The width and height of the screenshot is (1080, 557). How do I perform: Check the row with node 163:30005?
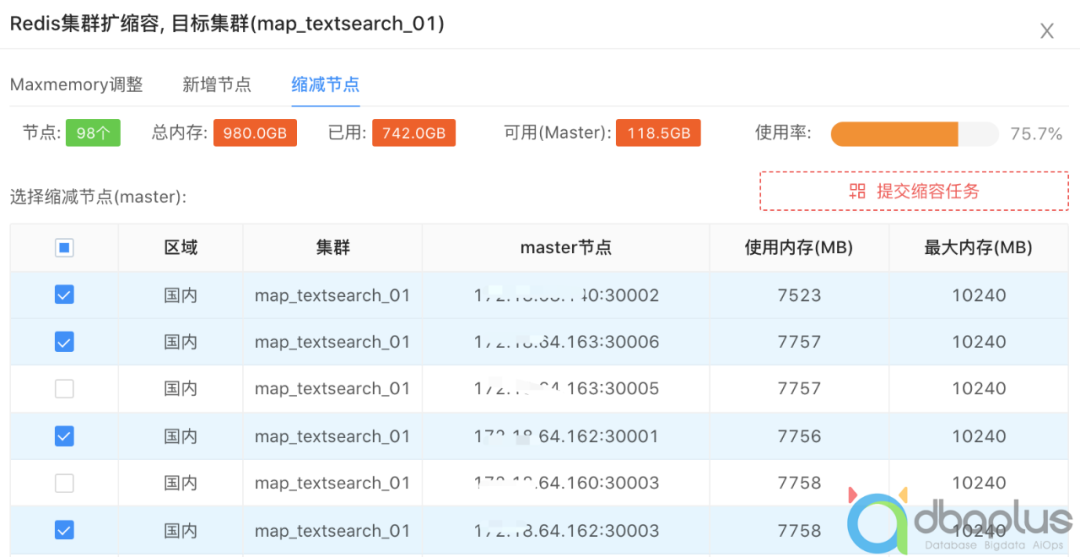click(x=64, y=389)
